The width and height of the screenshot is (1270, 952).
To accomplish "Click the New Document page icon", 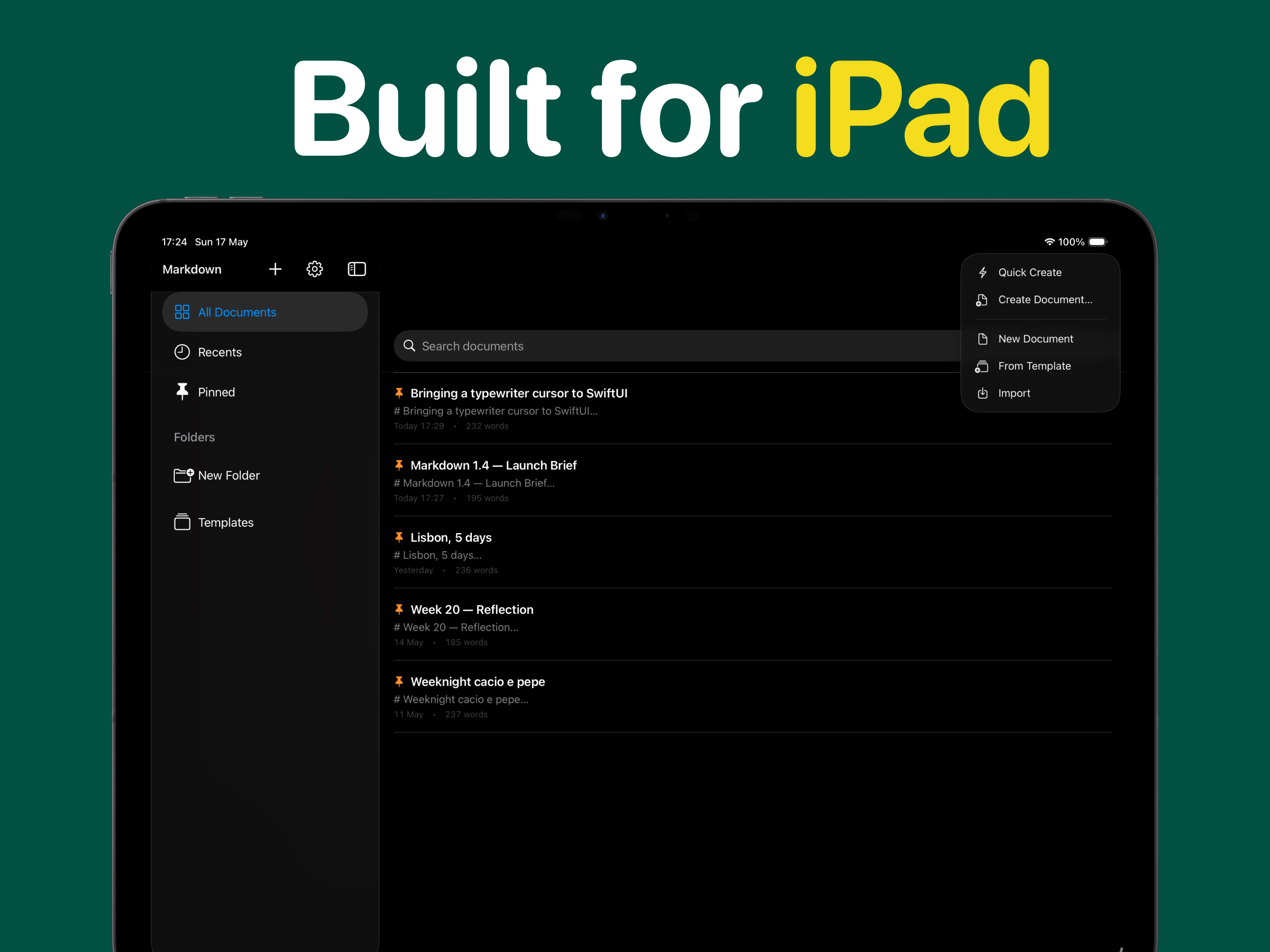I will 982,339.
